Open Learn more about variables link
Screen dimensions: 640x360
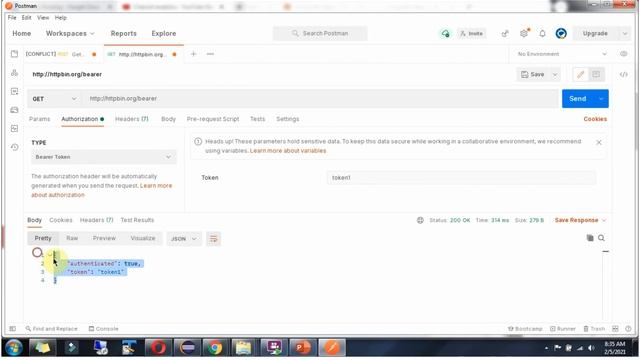(x=288, y=151)
